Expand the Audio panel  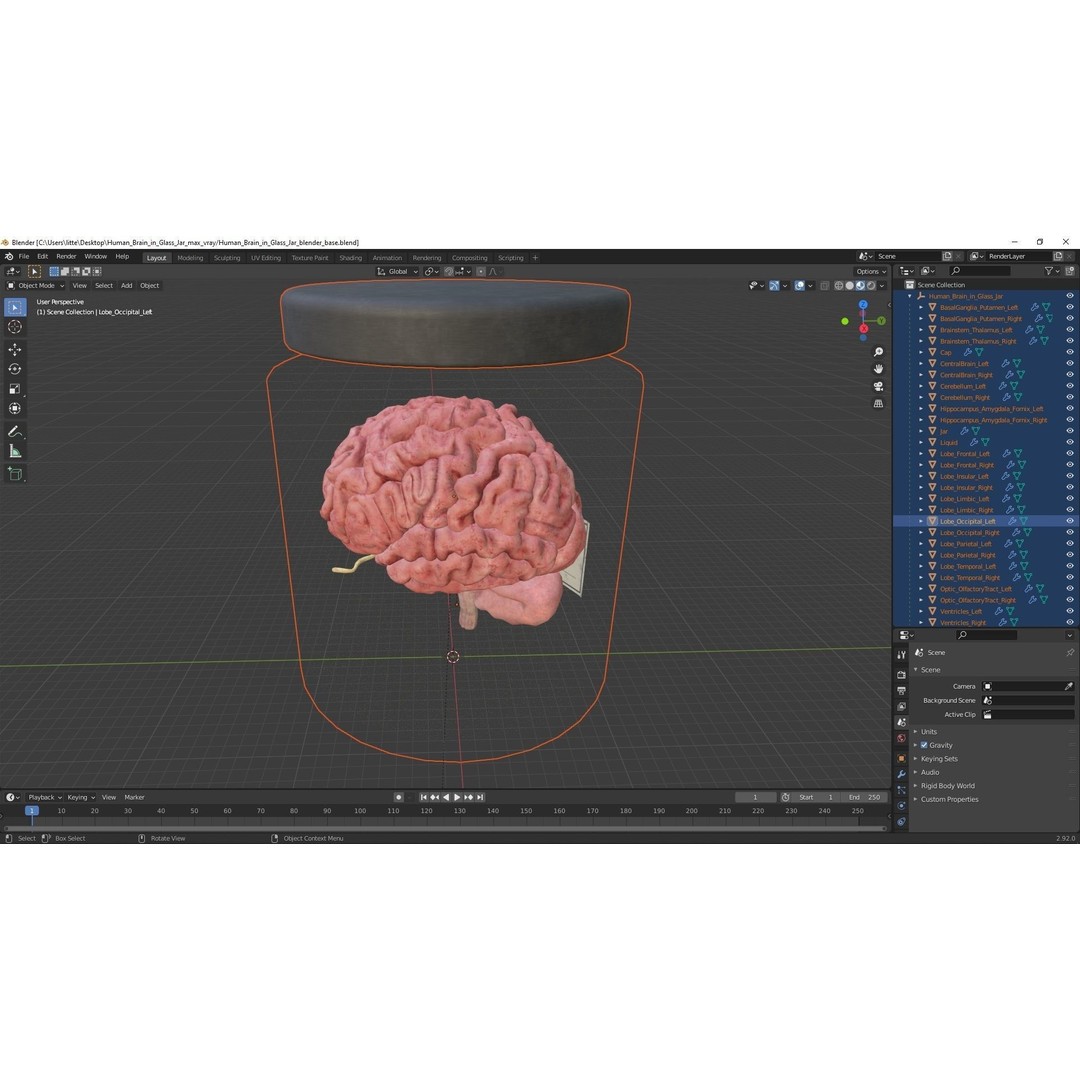pyautogui.click(x=930, y=772)
